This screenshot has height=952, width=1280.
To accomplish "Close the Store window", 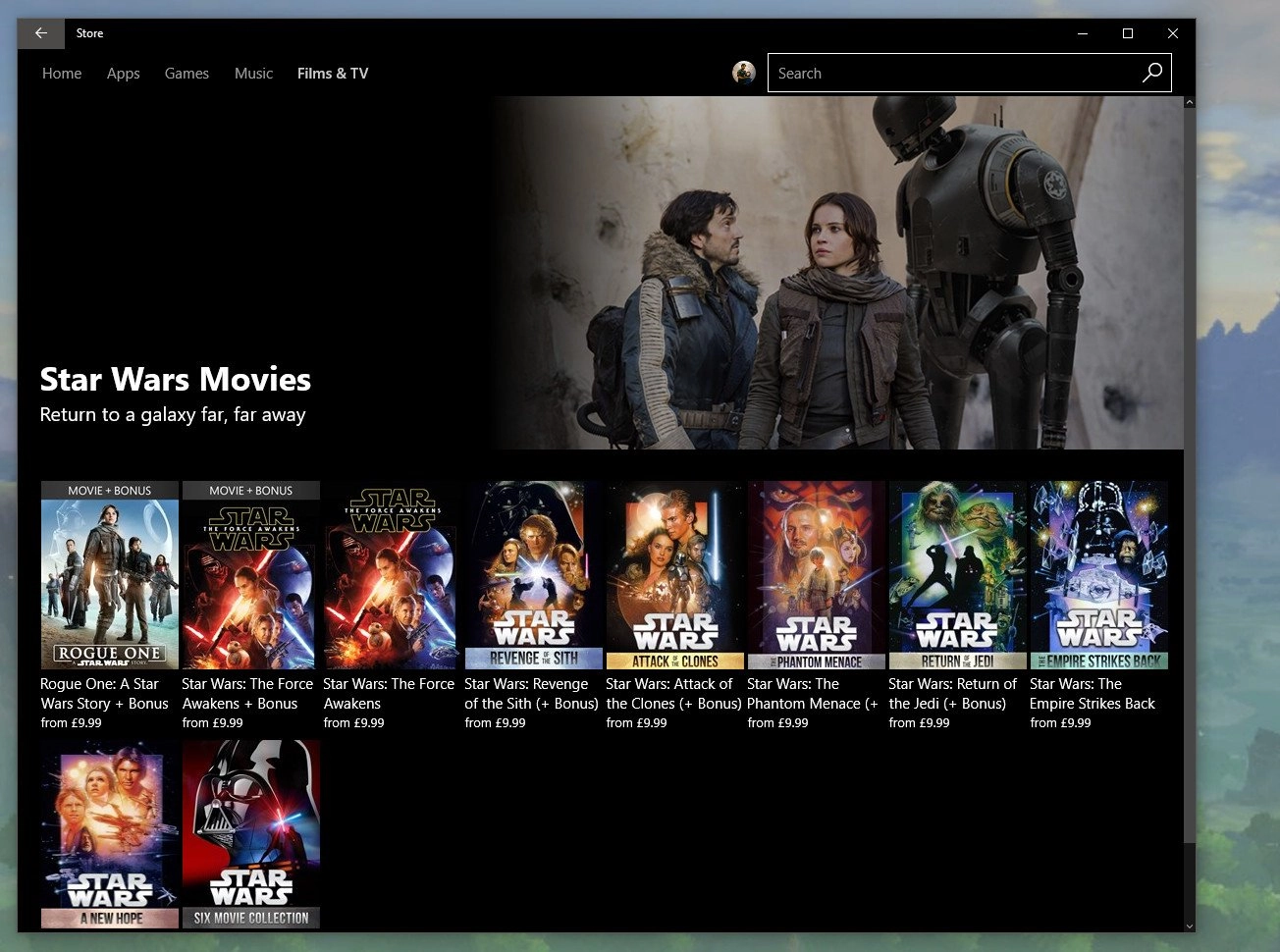I will point(1173,33).
